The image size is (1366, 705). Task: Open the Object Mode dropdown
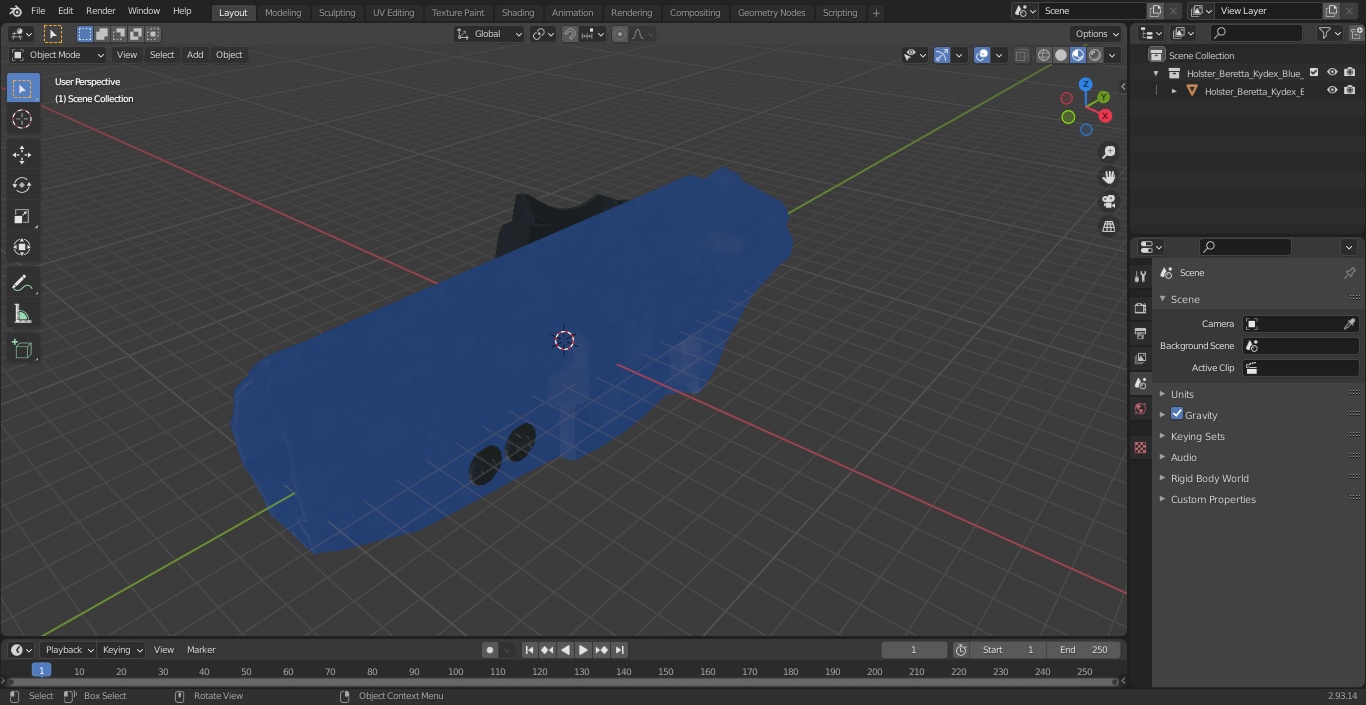pyautogui.click(x=58, y=55)
